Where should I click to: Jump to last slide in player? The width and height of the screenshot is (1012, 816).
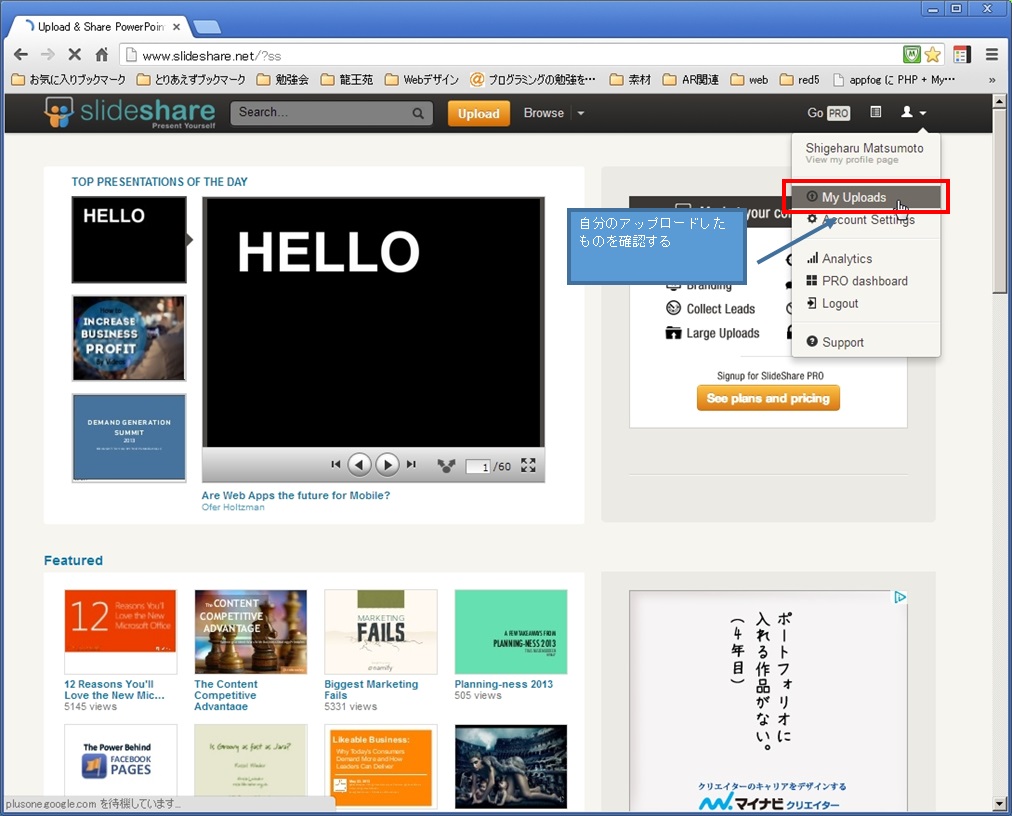(x=411, y=464)
